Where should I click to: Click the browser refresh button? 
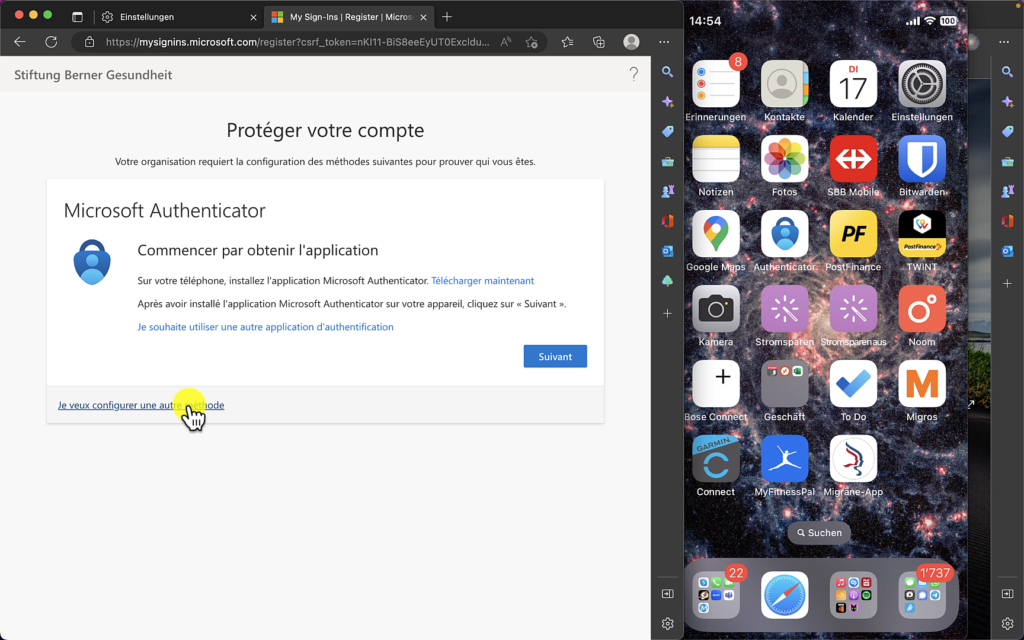(x=51, y=42)
